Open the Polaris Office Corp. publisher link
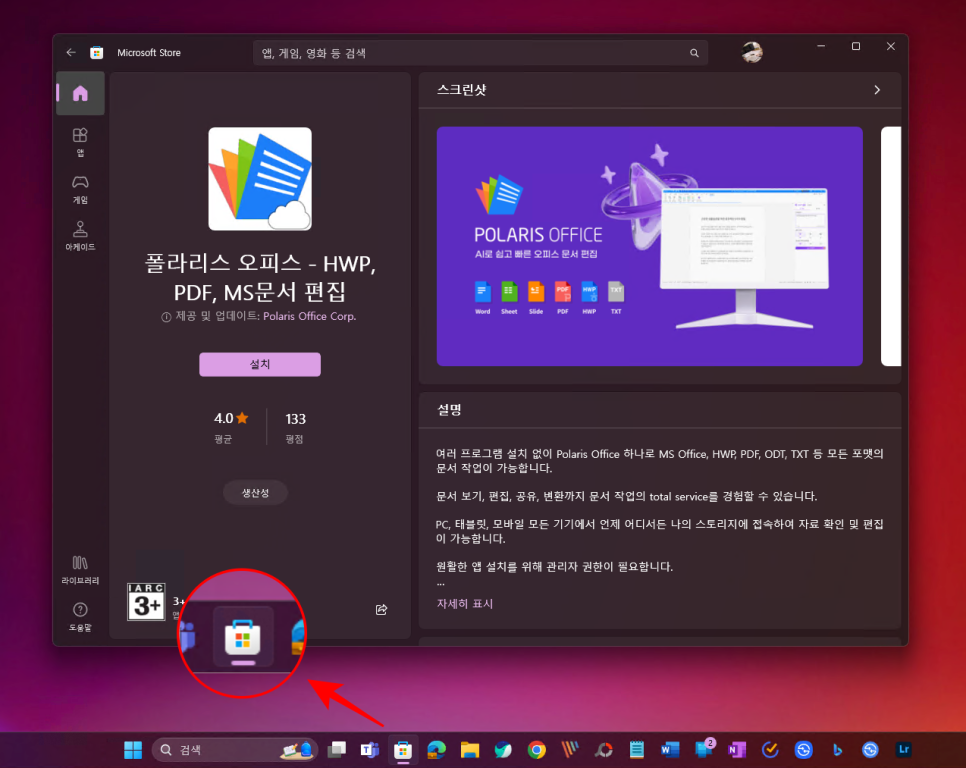This screenshot has height=768, width=966. tap(309, 316)
